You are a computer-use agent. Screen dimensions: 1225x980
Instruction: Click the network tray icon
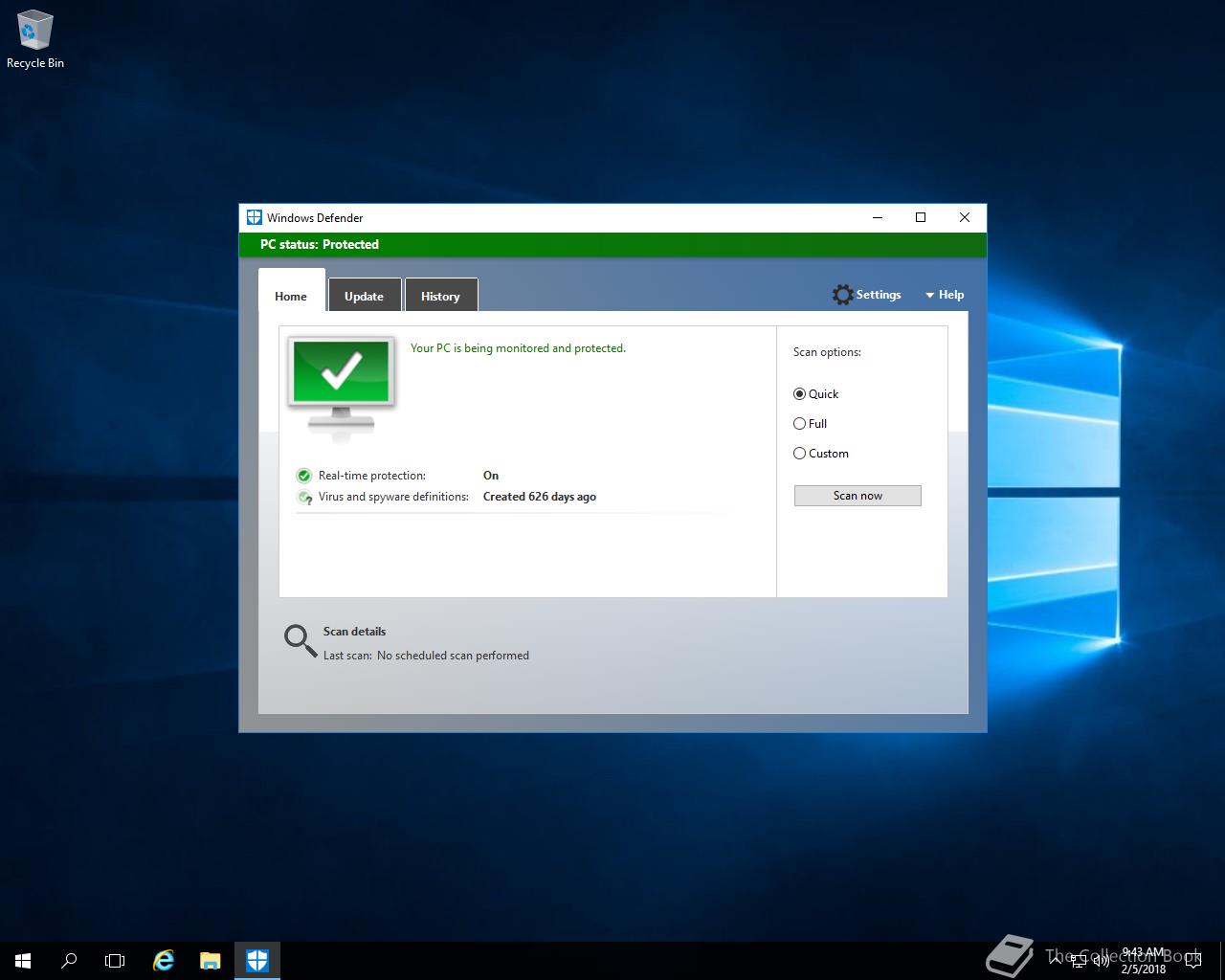click(x=1079, y=961)
